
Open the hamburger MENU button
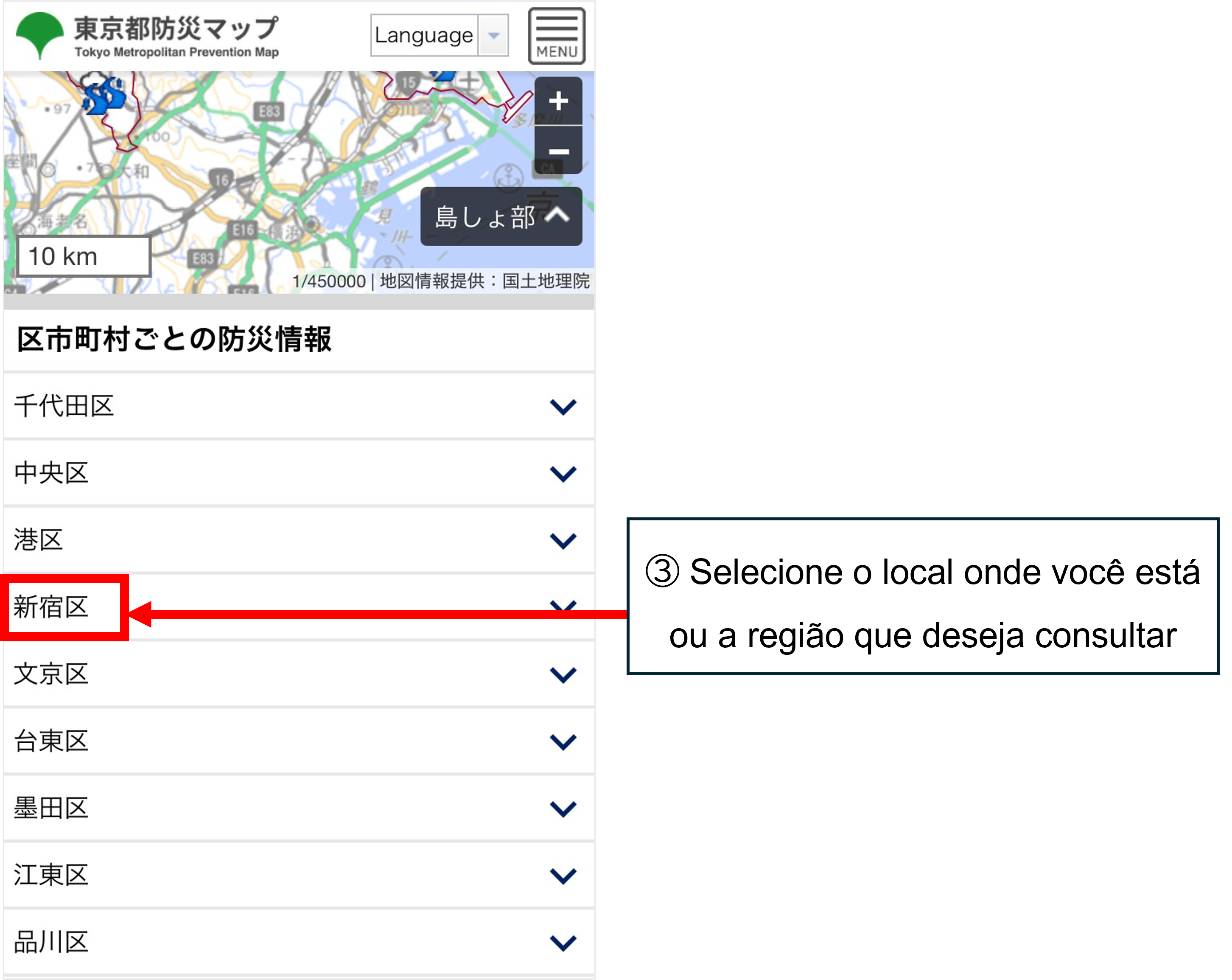(556, 36)
